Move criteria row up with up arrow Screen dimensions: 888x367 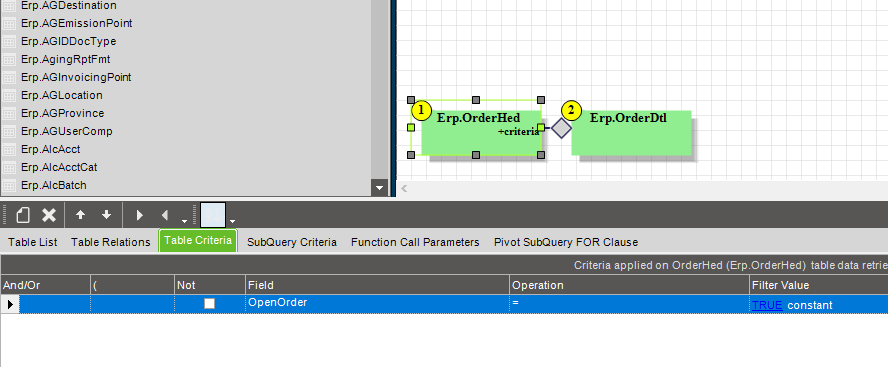tap(80, 215)
